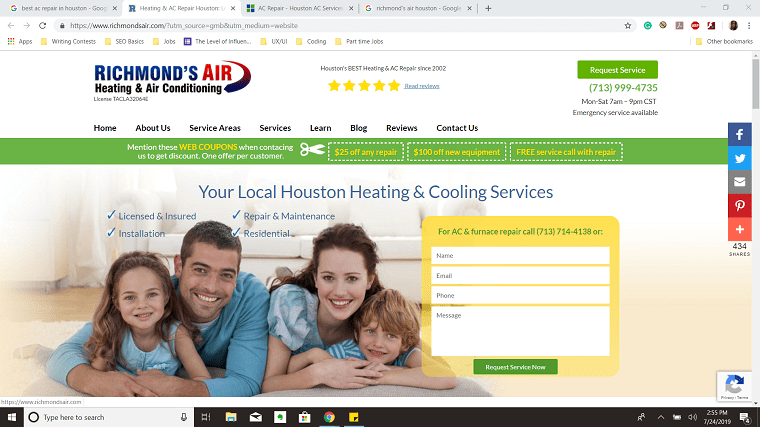Open UX/UI bookmark folder
760x427 pixels.
[x=274, y=42]
